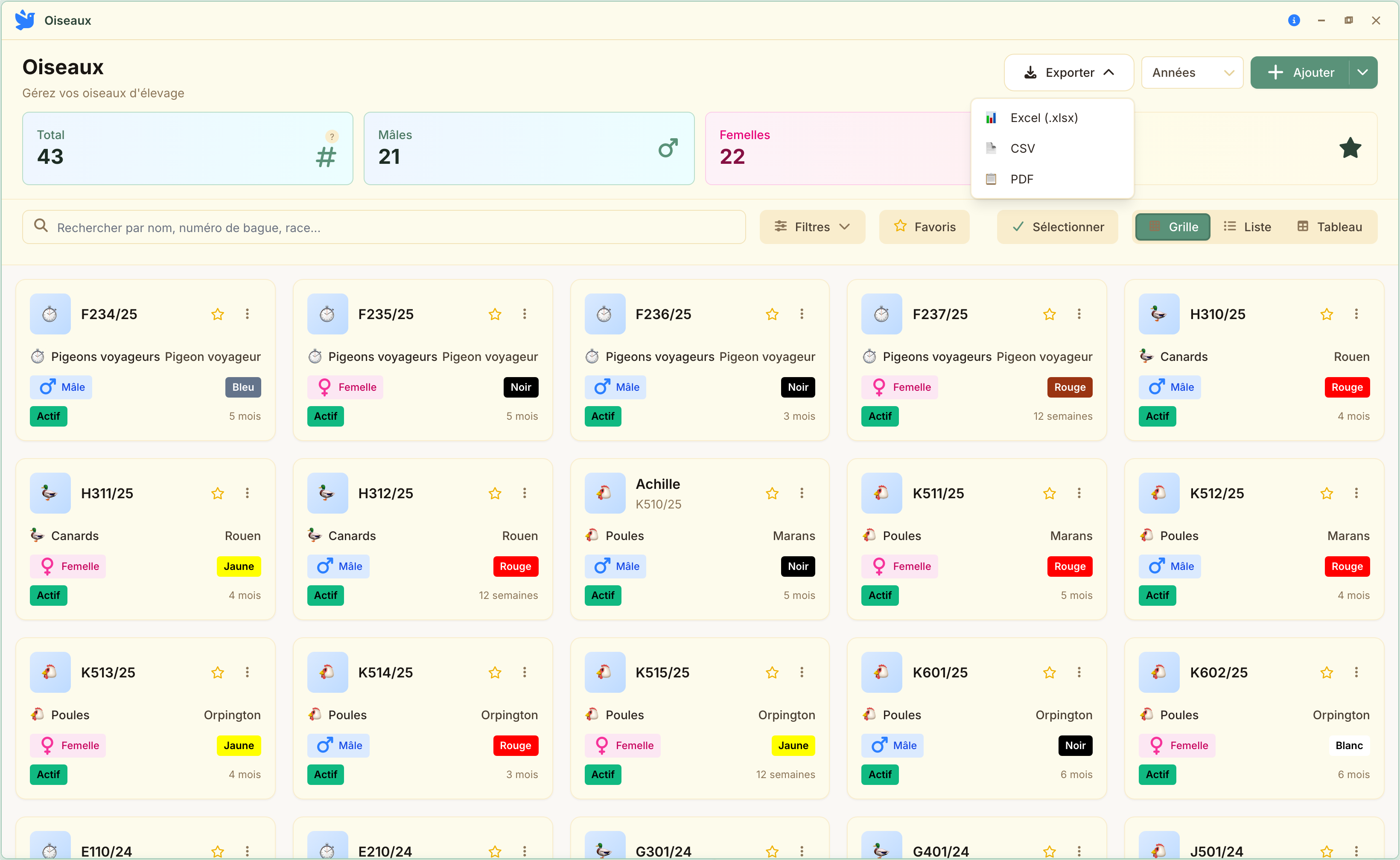The image size is (1400, 860).
Task: Click the Sélectionner button
Action: [1057, 227]
